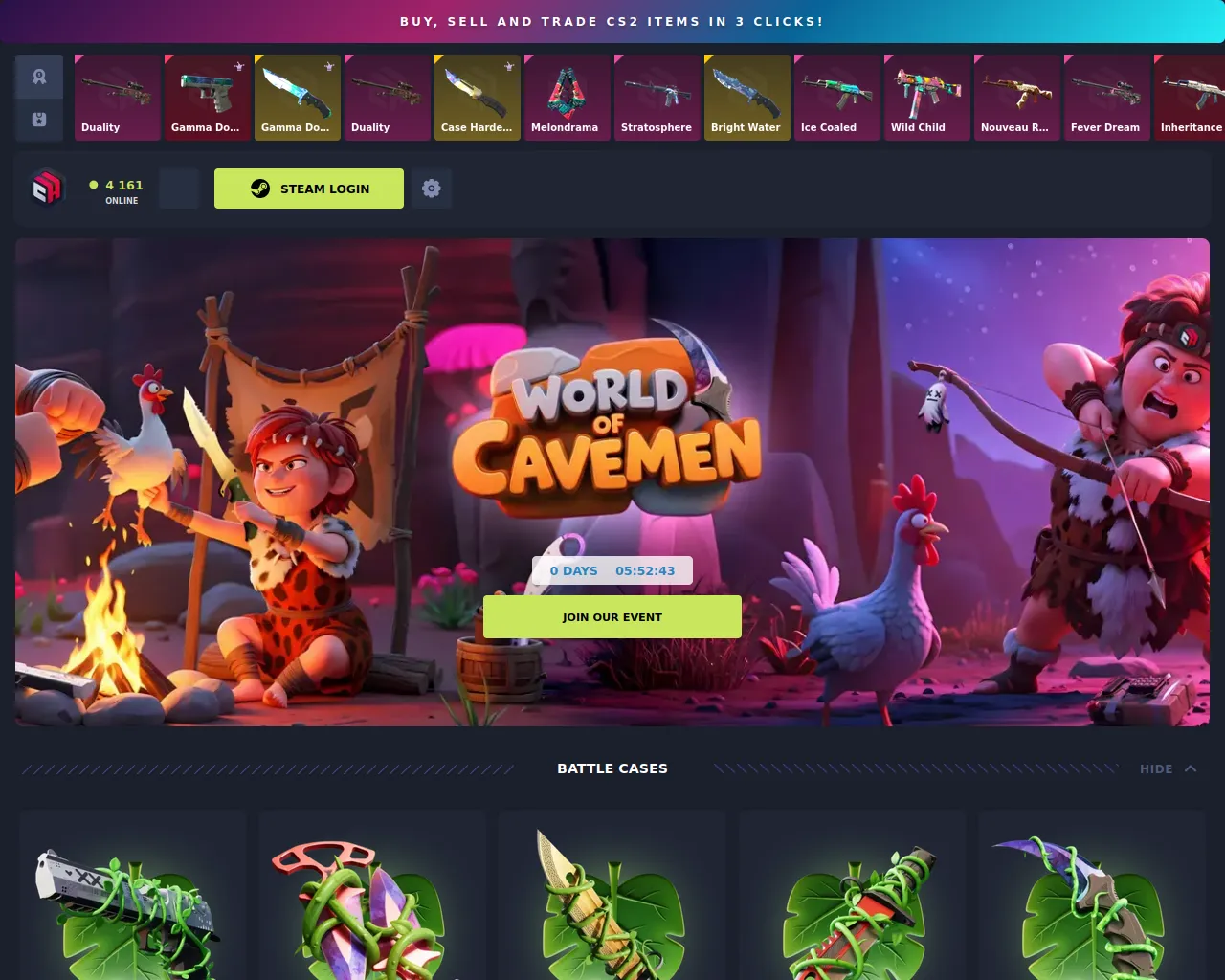The width and height of the screenshot is (1225, 980).
Task: Open the Melondrama drop card
Action: click(568, 98)
